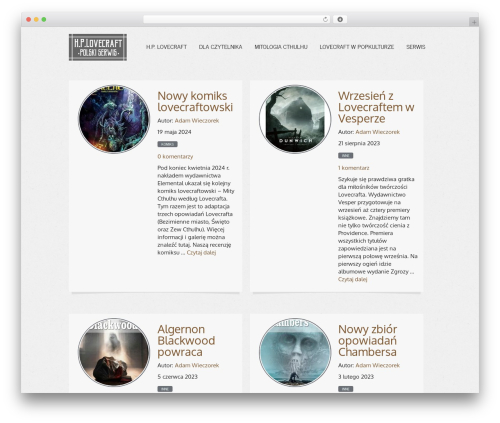Open the Chambers cover thumbnail
Image resolution: width=500 pixels, height=423 pixels.
point(295,352)
